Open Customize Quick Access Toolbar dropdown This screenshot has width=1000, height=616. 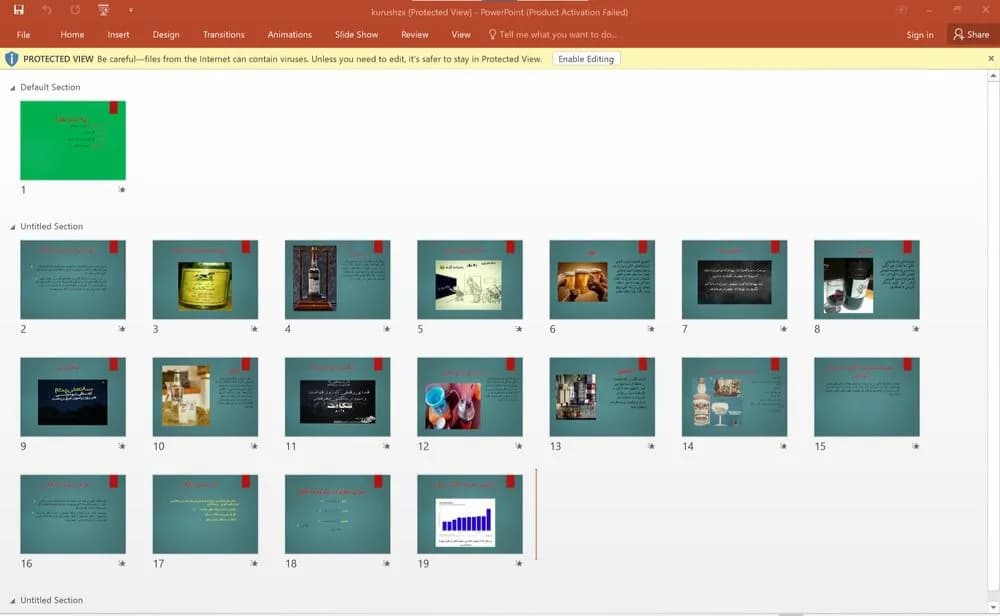[131, 10]
